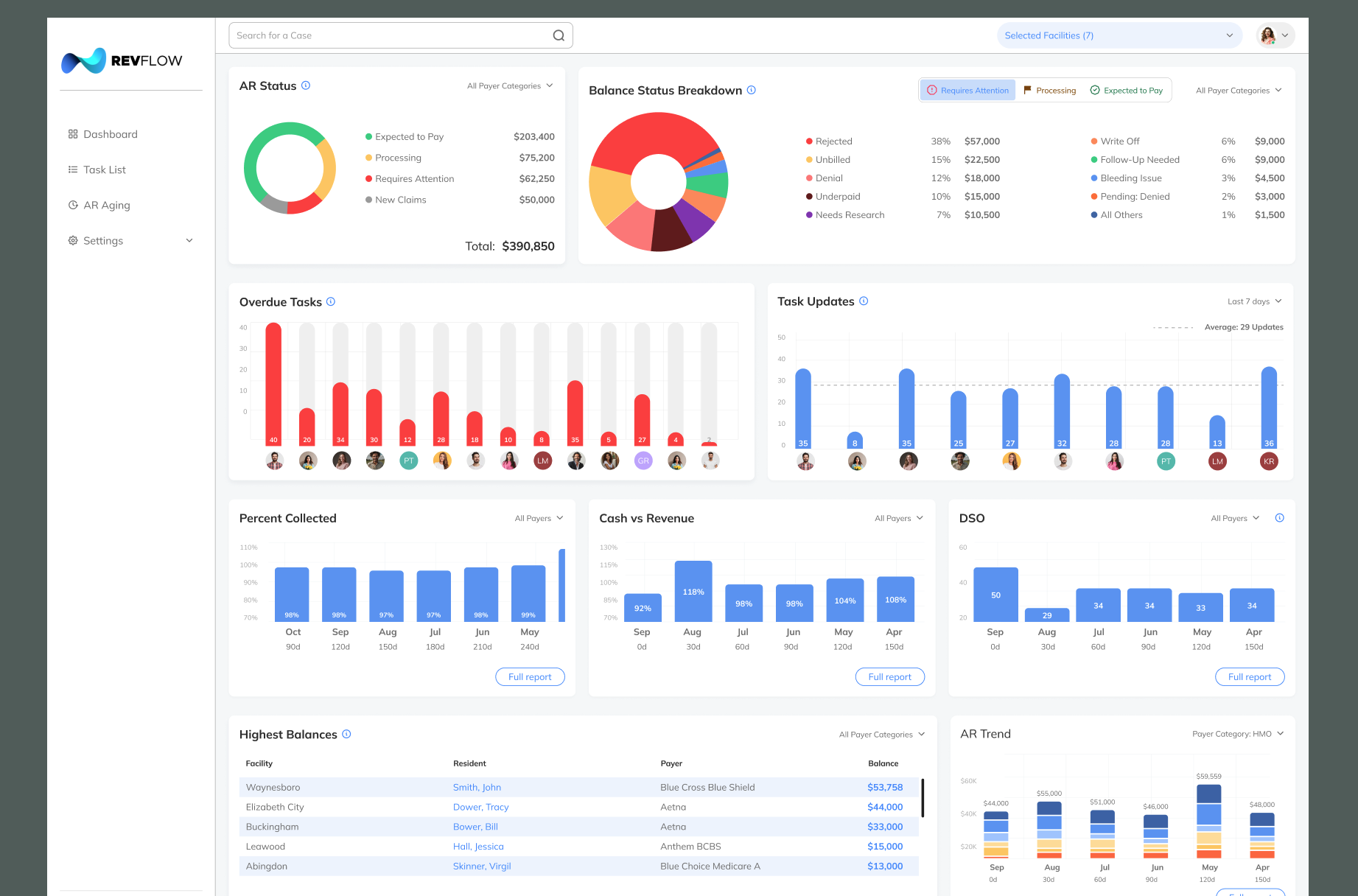Viewport: 1358px width, 896px height.
Task: Toggle the Expected to Pay filter
Action: click(x=1127, y=90)
